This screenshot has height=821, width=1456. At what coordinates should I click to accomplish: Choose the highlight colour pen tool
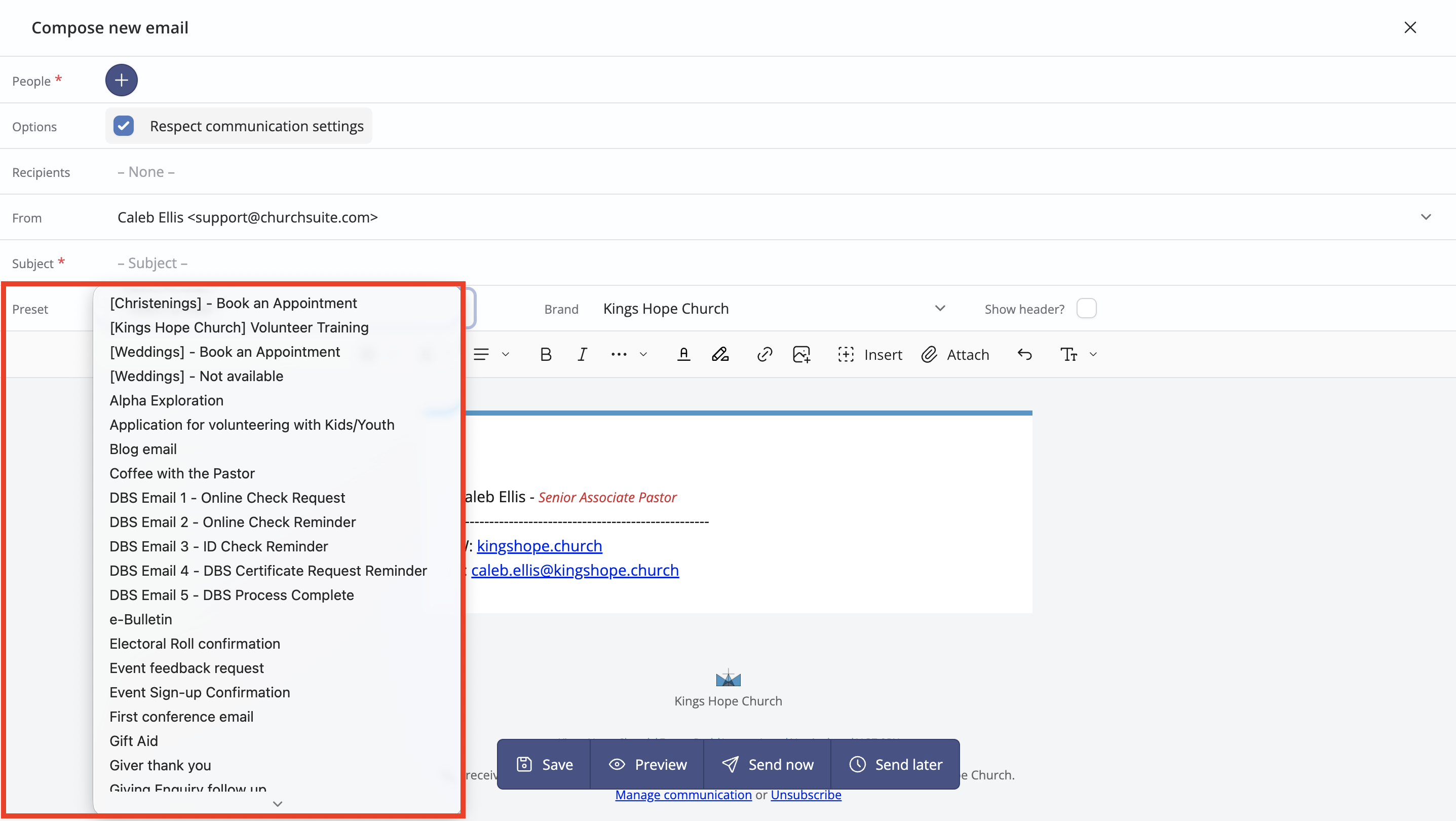pyautogui.click(x=720, y=355)
